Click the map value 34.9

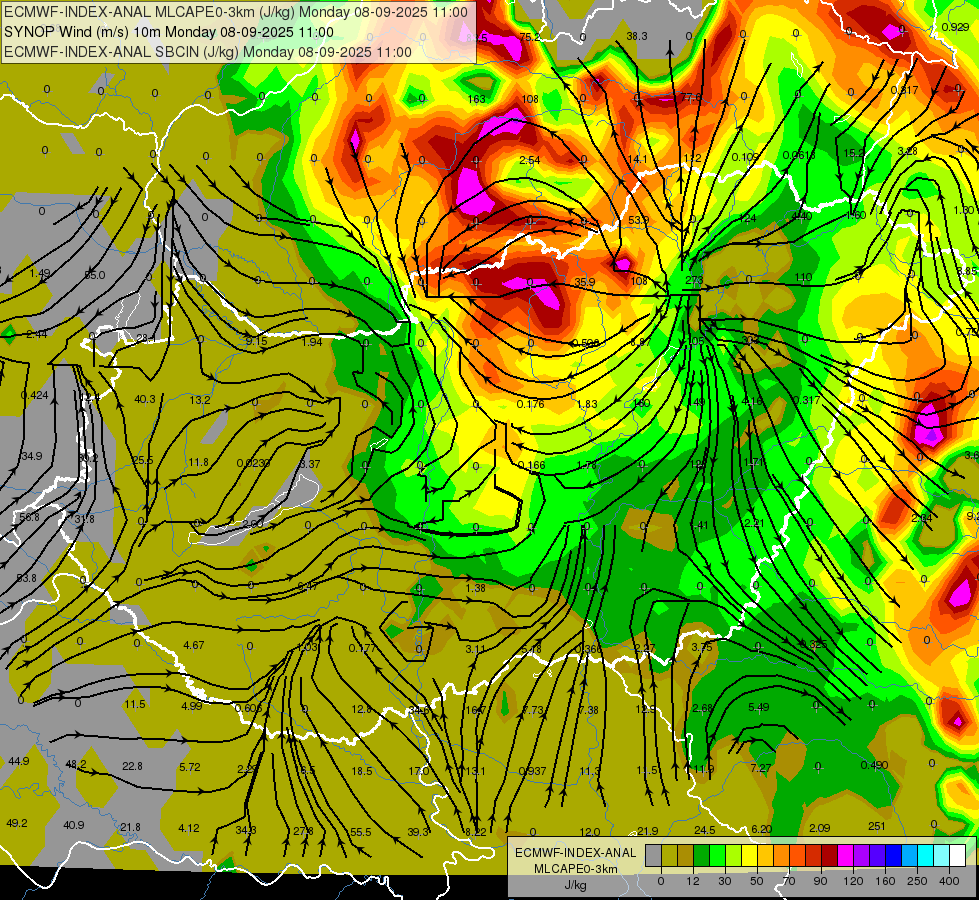pyautogui.click(x=31, y=456)
